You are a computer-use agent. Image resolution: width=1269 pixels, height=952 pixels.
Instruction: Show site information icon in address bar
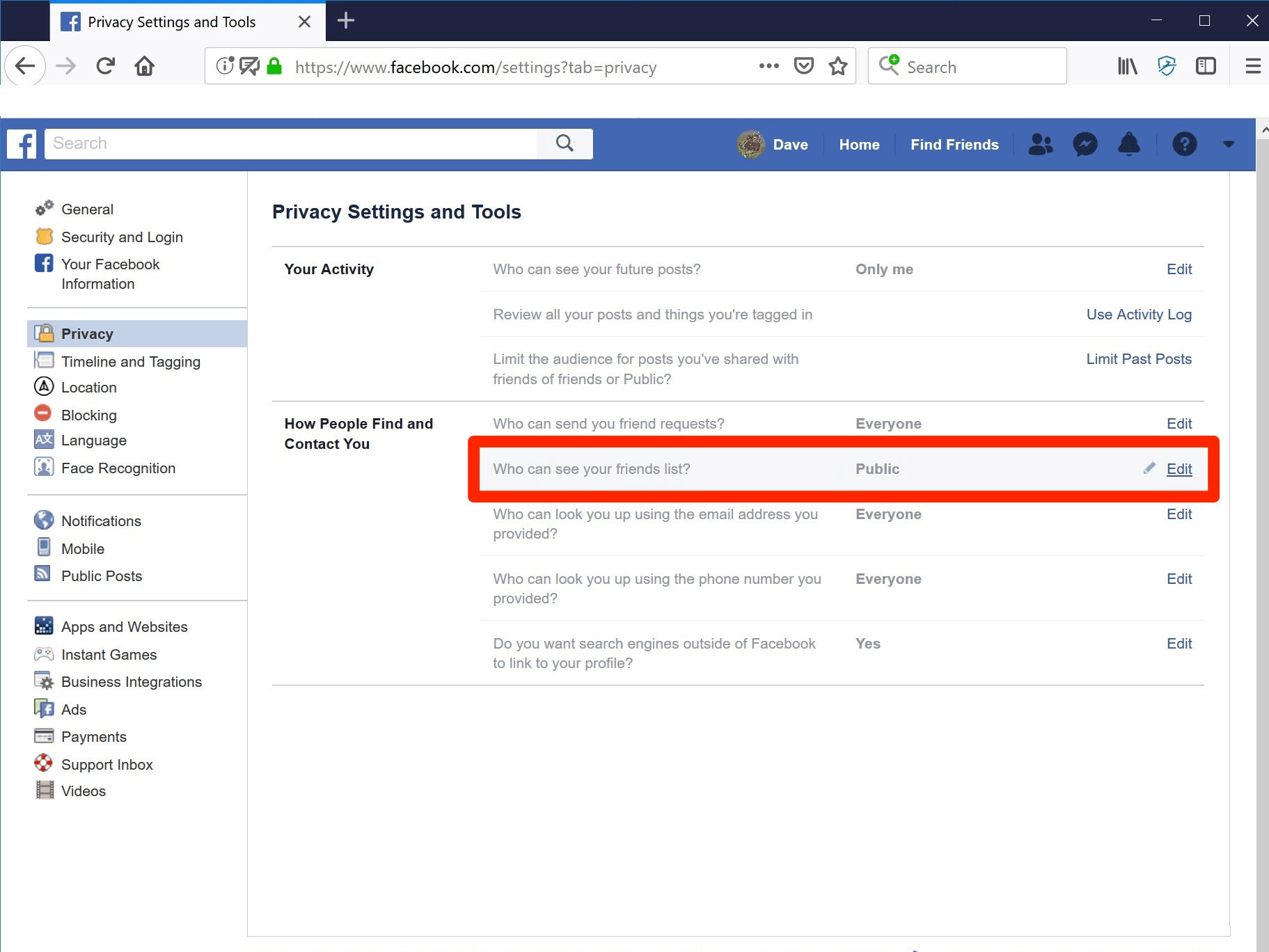pos(225,66)
